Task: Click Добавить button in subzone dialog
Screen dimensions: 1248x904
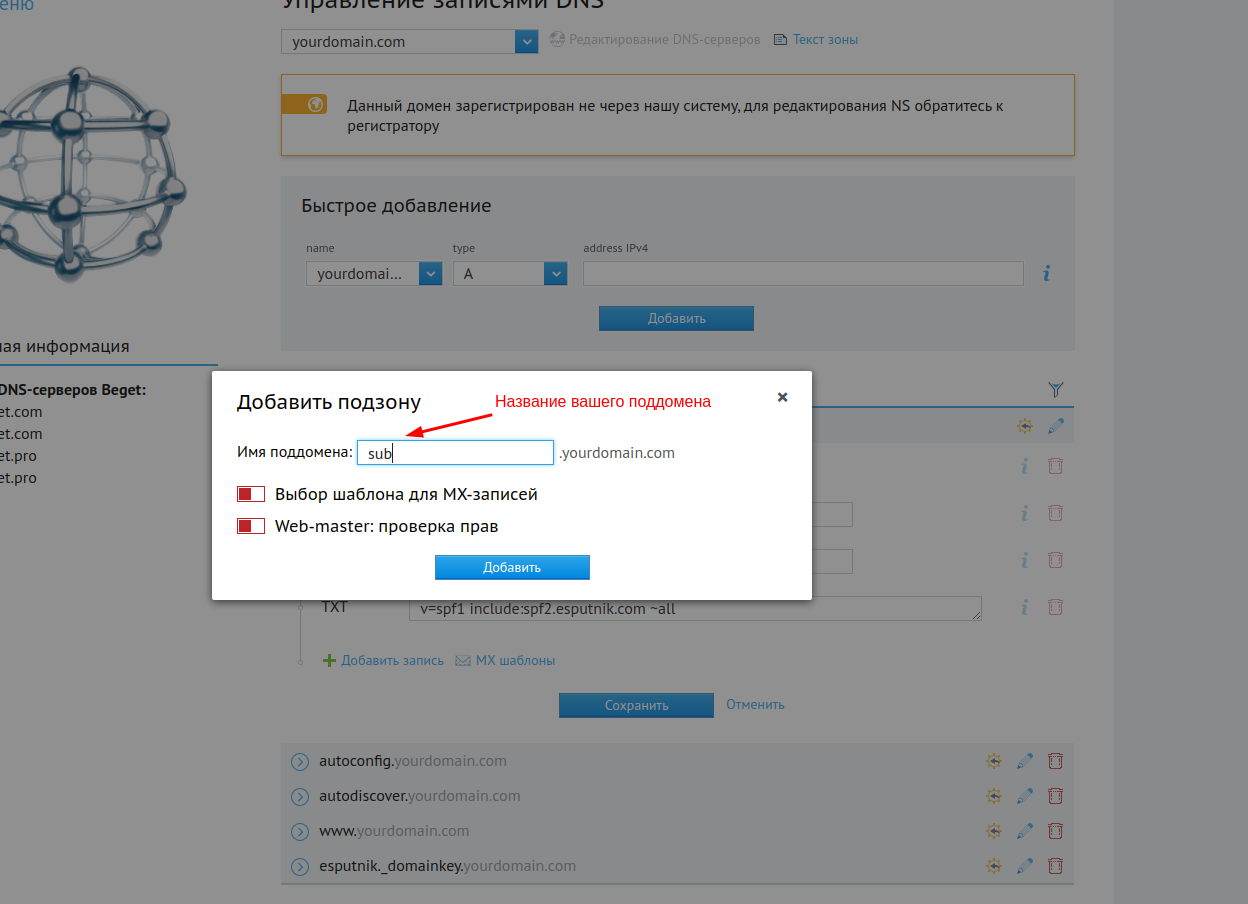Action: point(512,567)
